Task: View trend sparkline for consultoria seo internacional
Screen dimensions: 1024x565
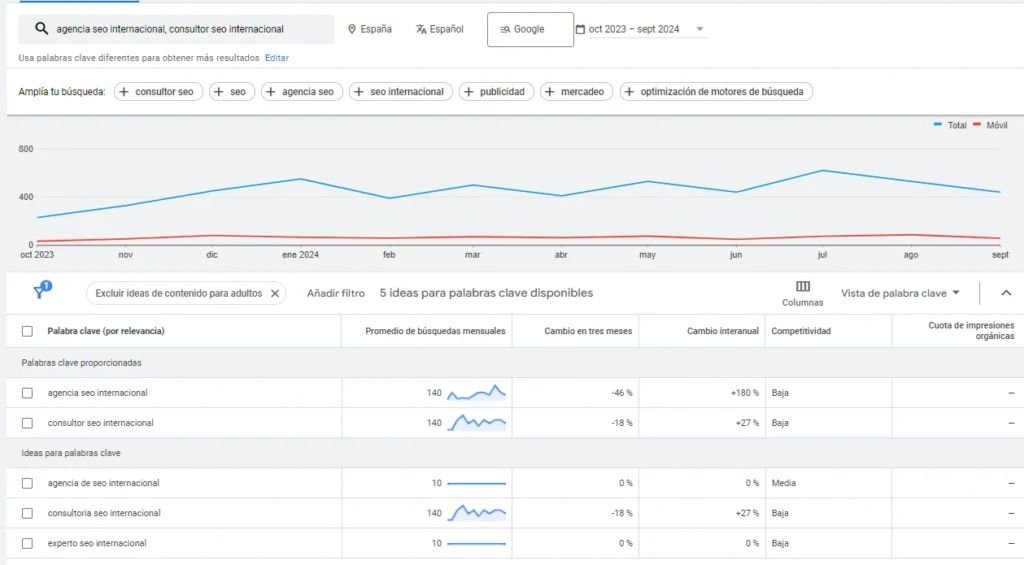Action: [477, 513]
